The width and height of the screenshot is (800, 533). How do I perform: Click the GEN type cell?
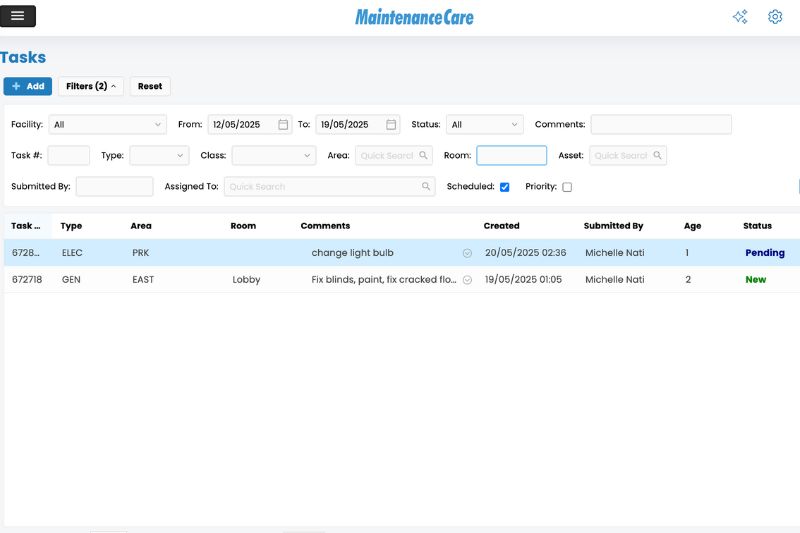click(71, 280)
